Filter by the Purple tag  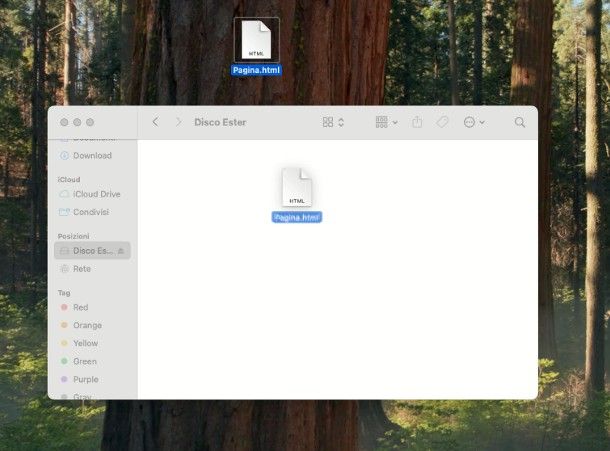click(x=85, y=379)
